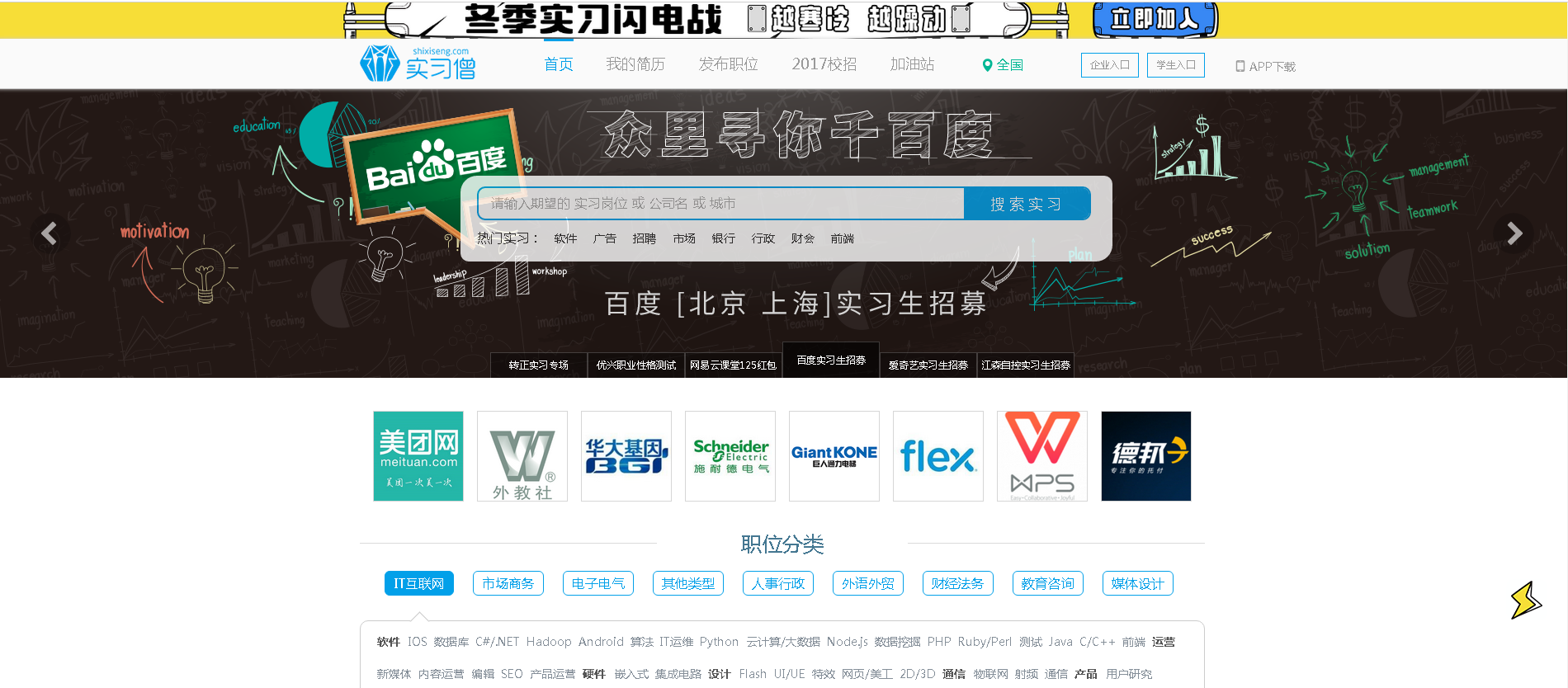
Task: Open 加油站 navigation item
Action: point(912,64)
